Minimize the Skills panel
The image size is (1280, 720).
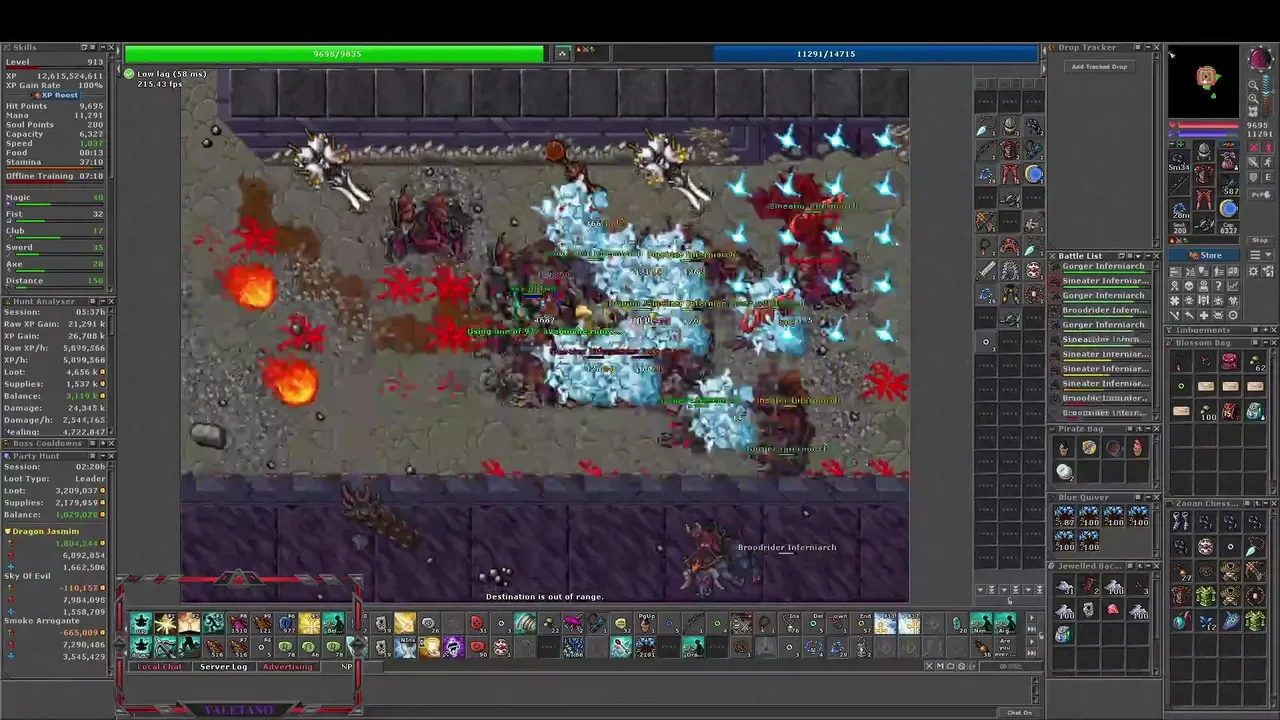click(103, 47)
